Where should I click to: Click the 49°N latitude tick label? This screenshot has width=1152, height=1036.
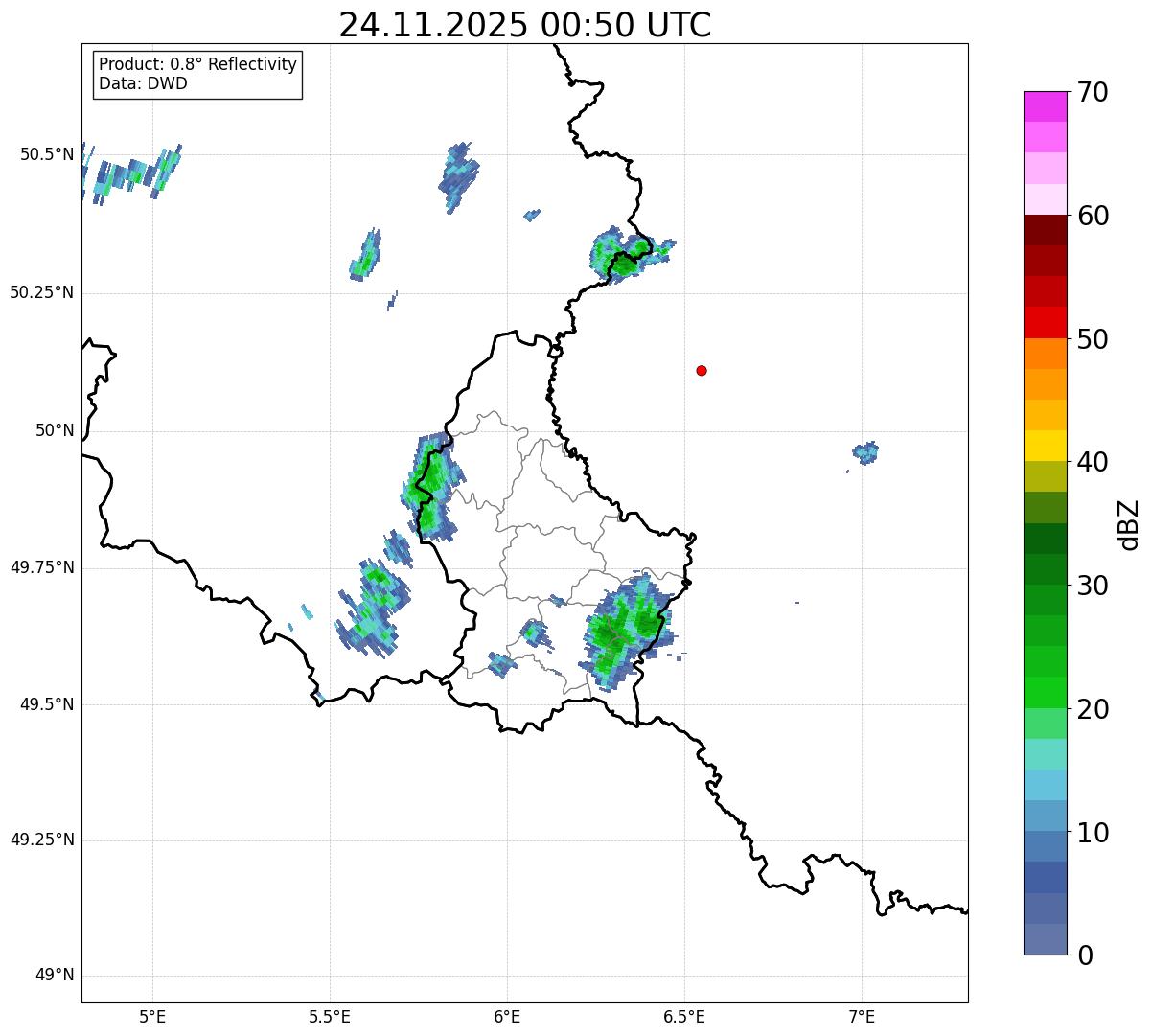pos(55,976)
